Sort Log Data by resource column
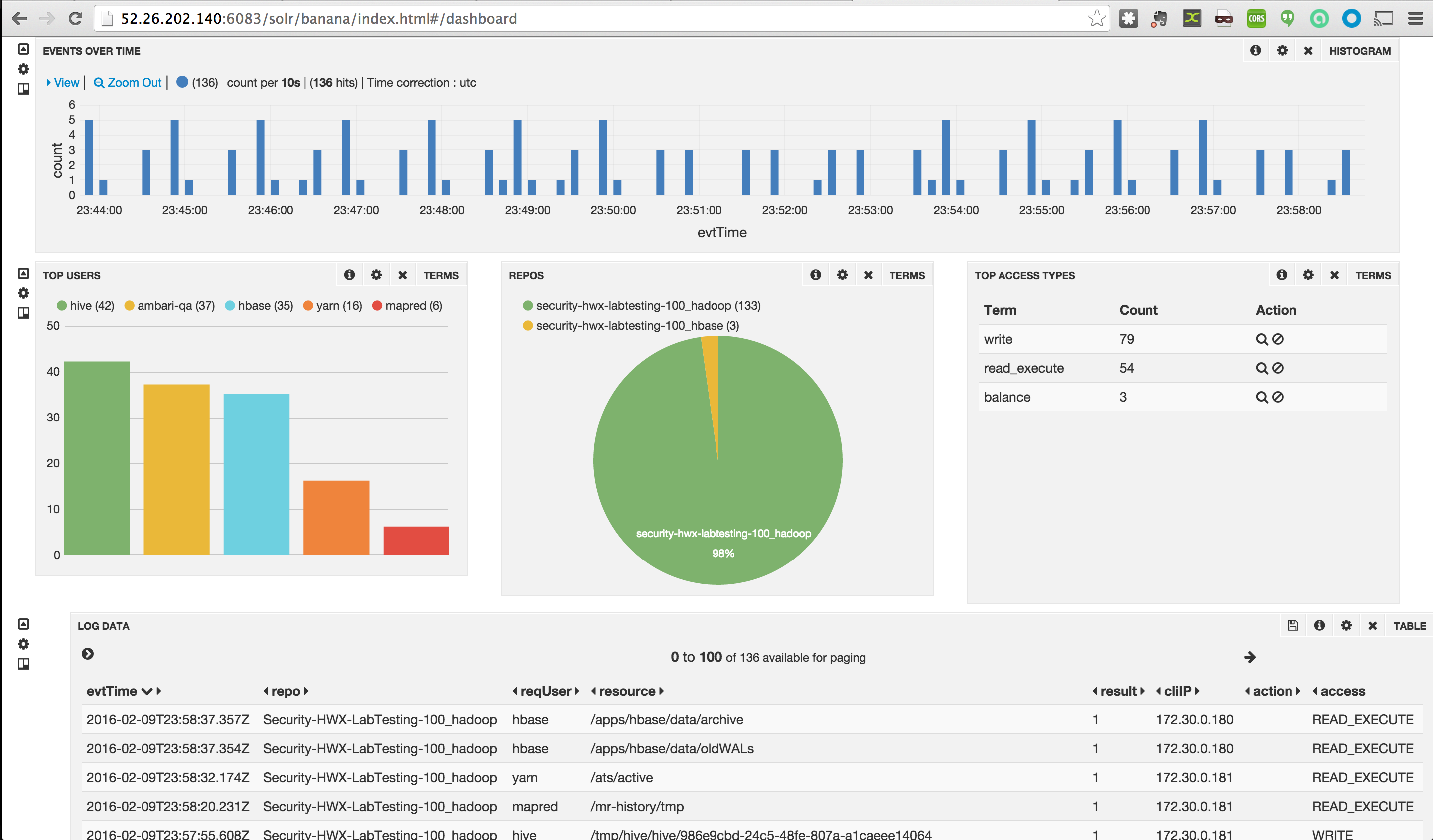Viewport: 1433px width, 840px height. pyautogui.click(x=627, y=691)
